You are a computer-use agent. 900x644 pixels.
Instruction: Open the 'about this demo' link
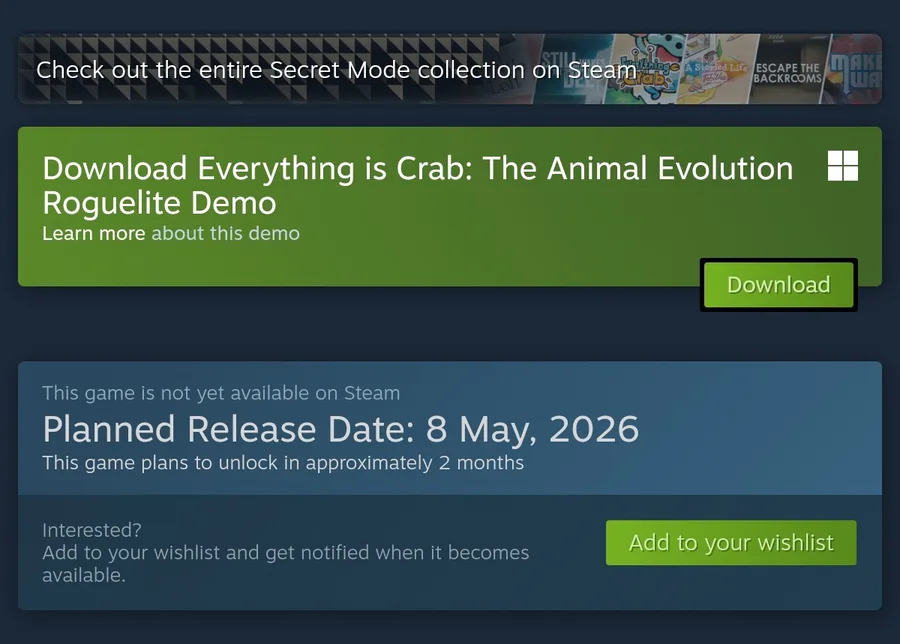[225, 233]
